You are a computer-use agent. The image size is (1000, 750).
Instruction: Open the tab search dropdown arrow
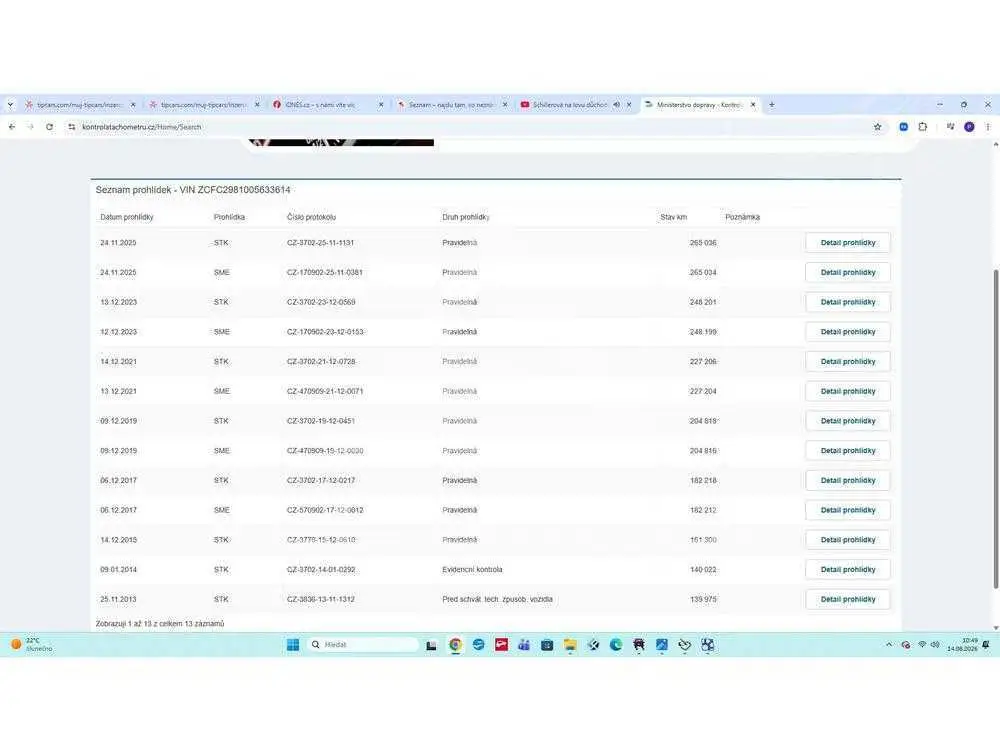tap(10, 105)
